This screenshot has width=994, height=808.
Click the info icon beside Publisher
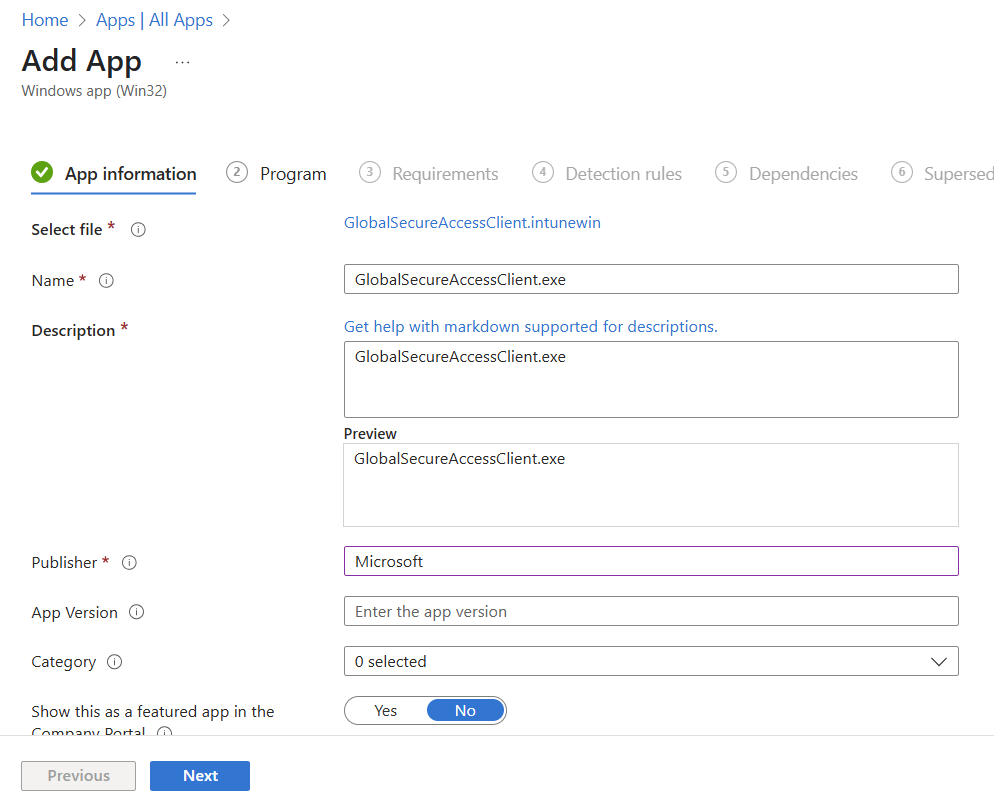coord(129,562)
